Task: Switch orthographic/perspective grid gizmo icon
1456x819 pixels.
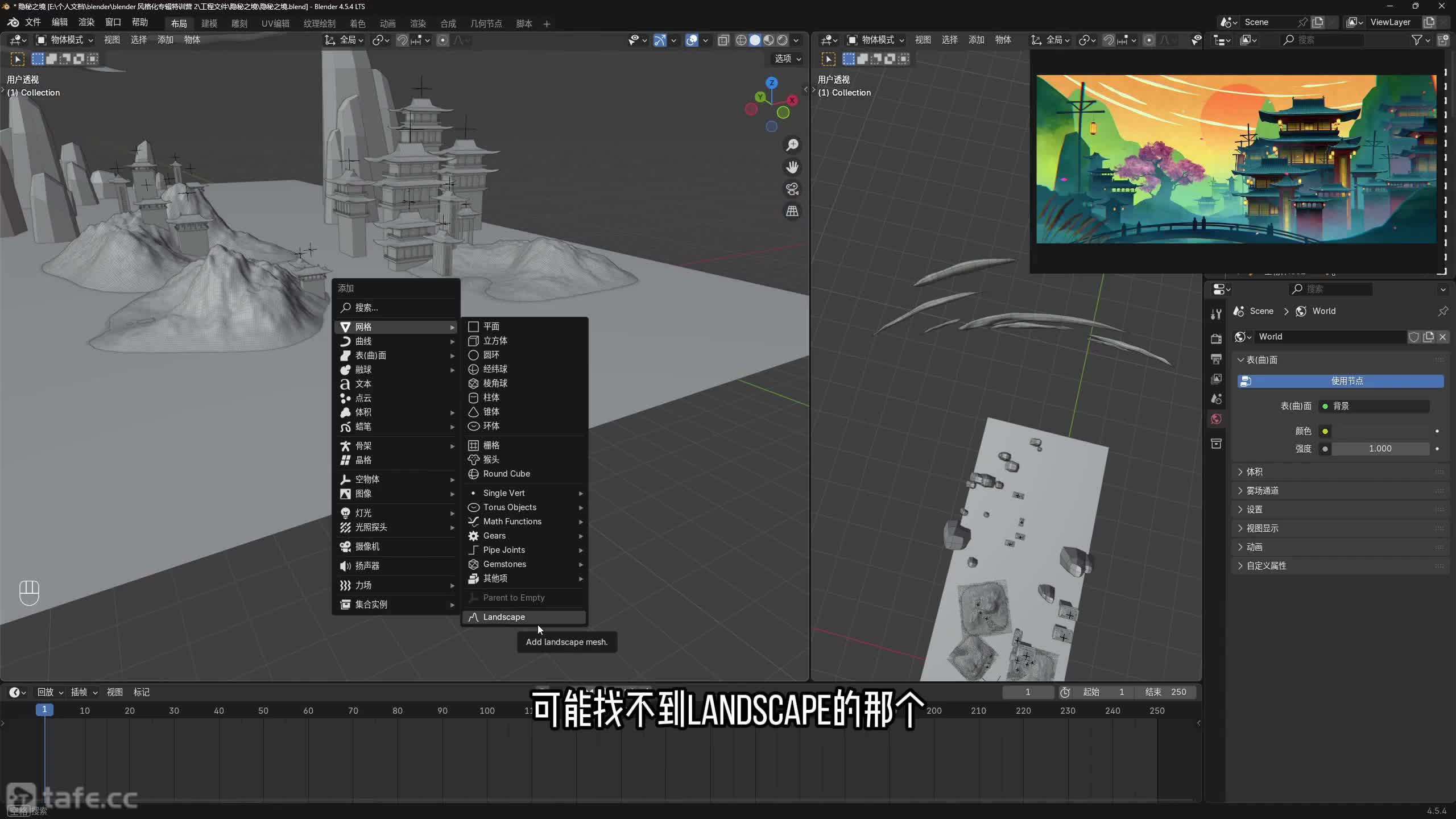Action: (792, 211)
